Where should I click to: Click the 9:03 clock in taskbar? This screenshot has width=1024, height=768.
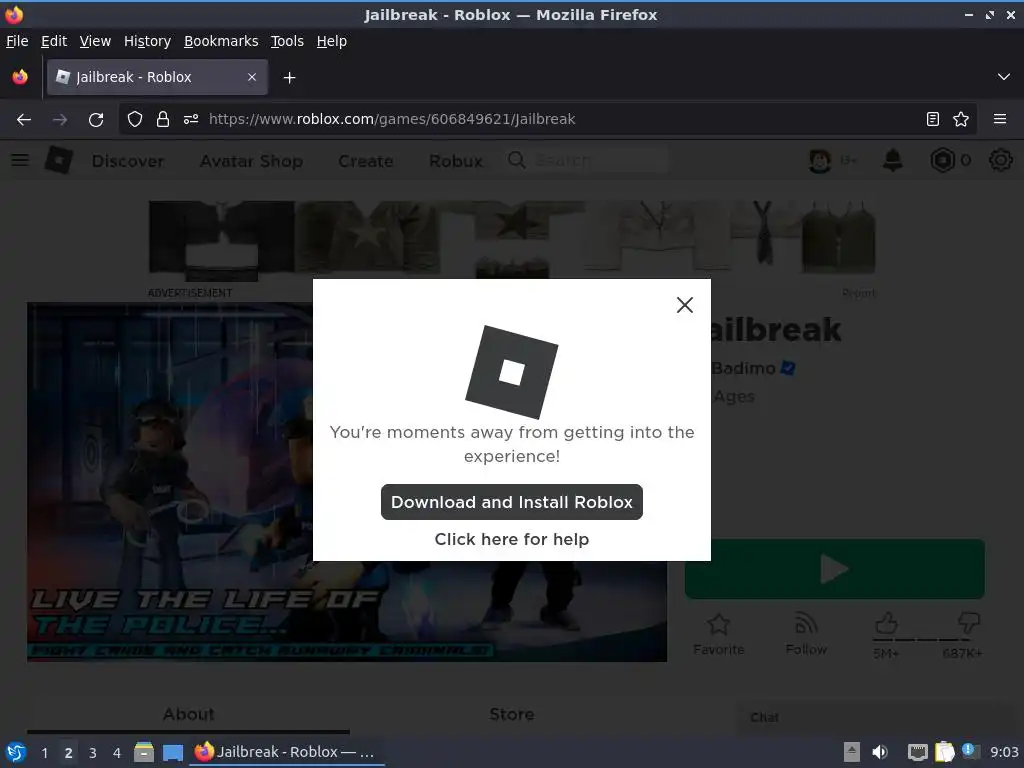tap(1004, 752)
